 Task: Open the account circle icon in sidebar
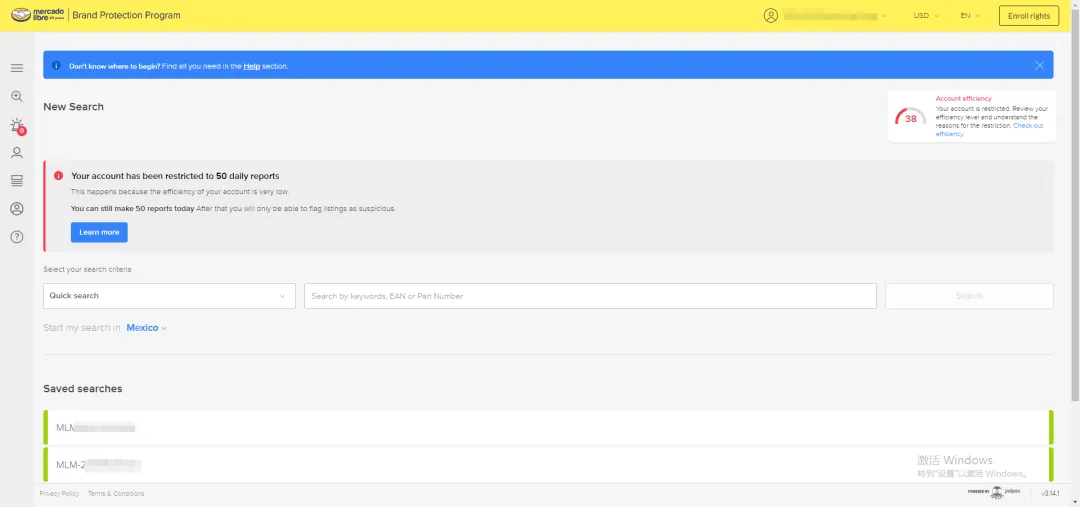coord(17,209)
